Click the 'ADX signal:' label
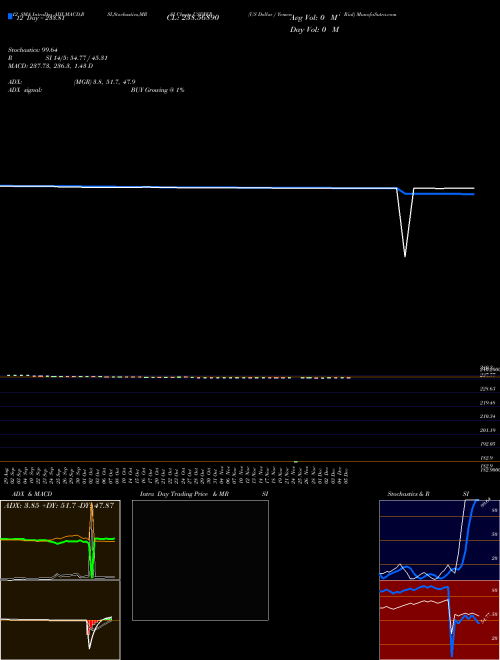 click(25, 90)
